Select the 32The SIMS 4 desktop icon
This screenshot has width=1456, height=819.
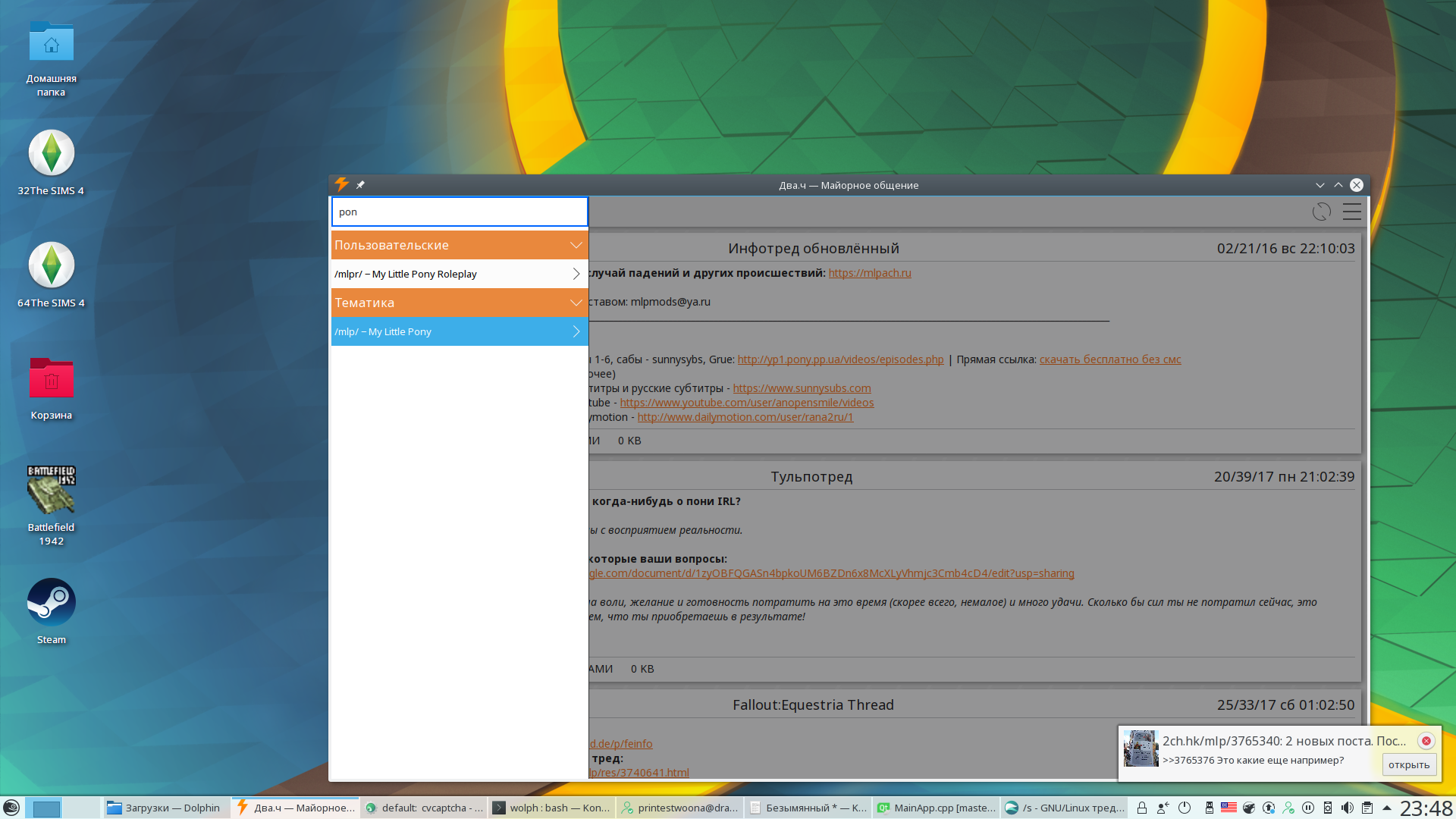point(52,163)
